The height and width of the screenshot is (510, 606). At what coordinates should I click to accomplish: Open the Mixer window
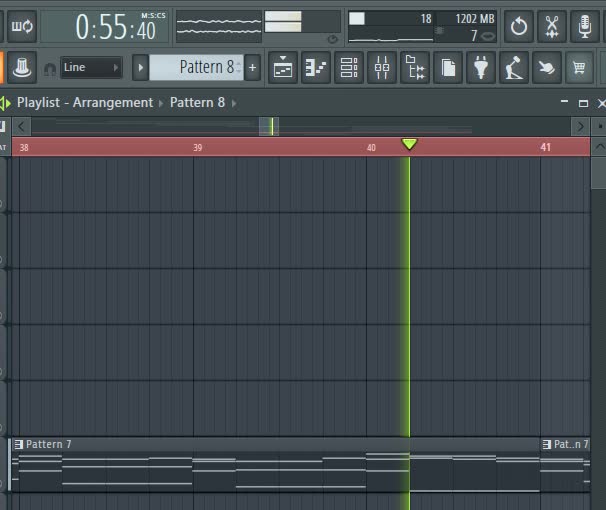tap(382, 67)
